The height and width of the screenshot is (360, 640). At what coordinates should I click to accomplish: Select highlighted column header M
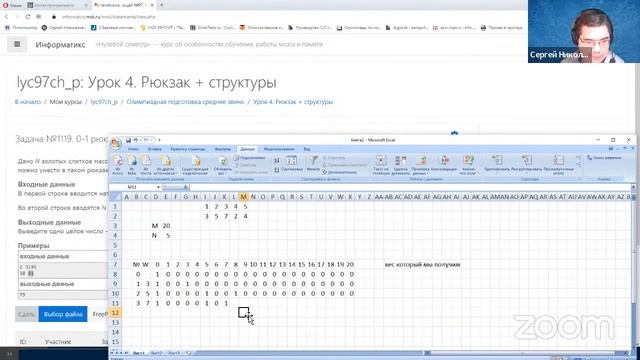tap(243, 197)
